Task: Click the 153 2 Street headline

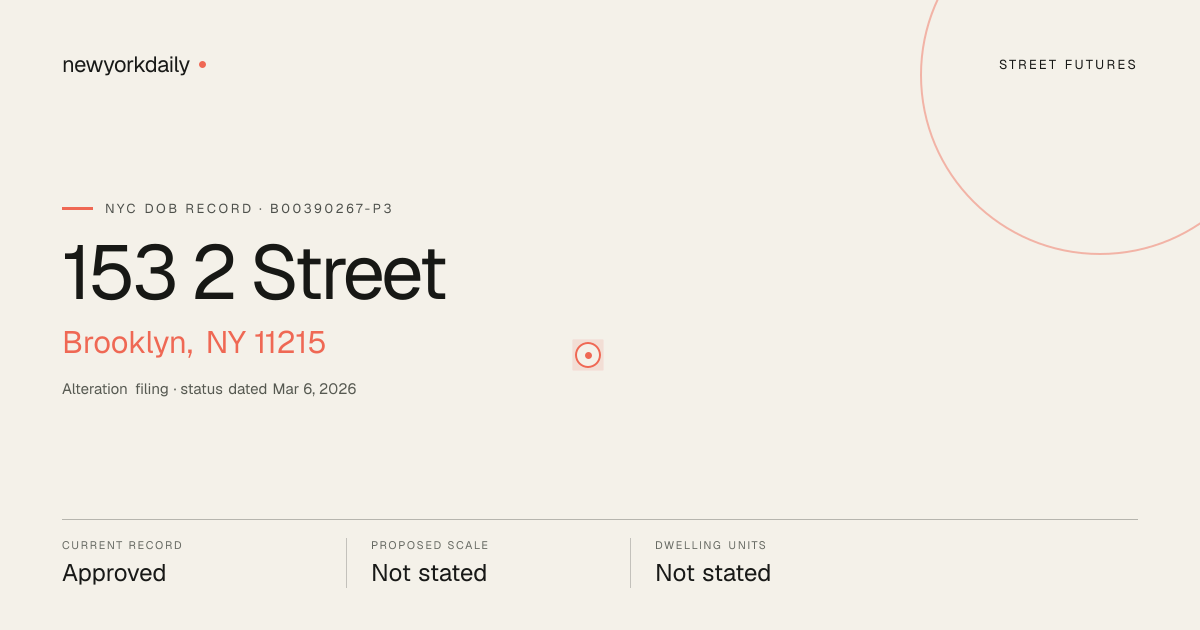Action: tap(254, 272)
